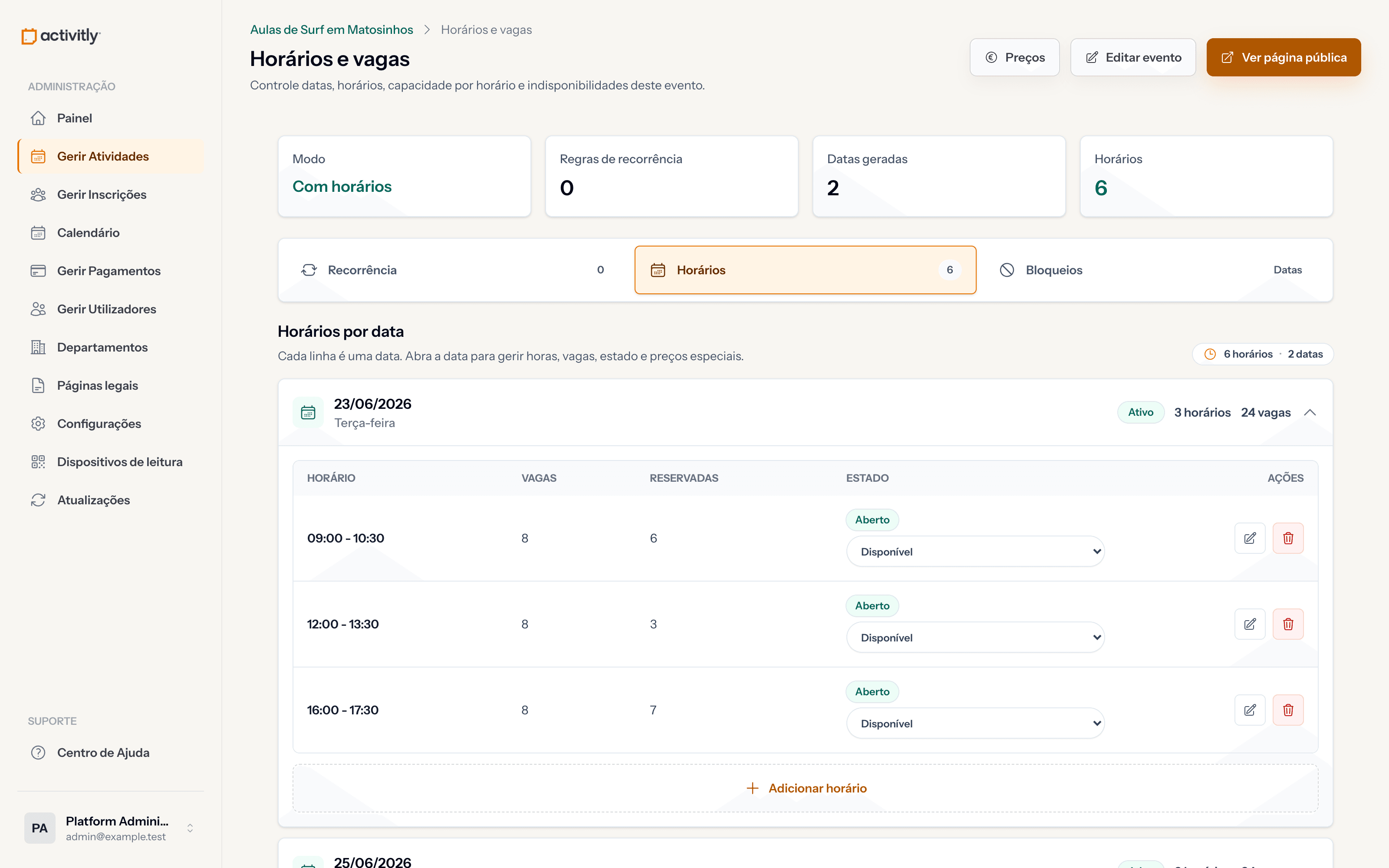Viewport: 1389px width, 868px height.
Task: Click the activitly logo
Action: pos(61,36)
